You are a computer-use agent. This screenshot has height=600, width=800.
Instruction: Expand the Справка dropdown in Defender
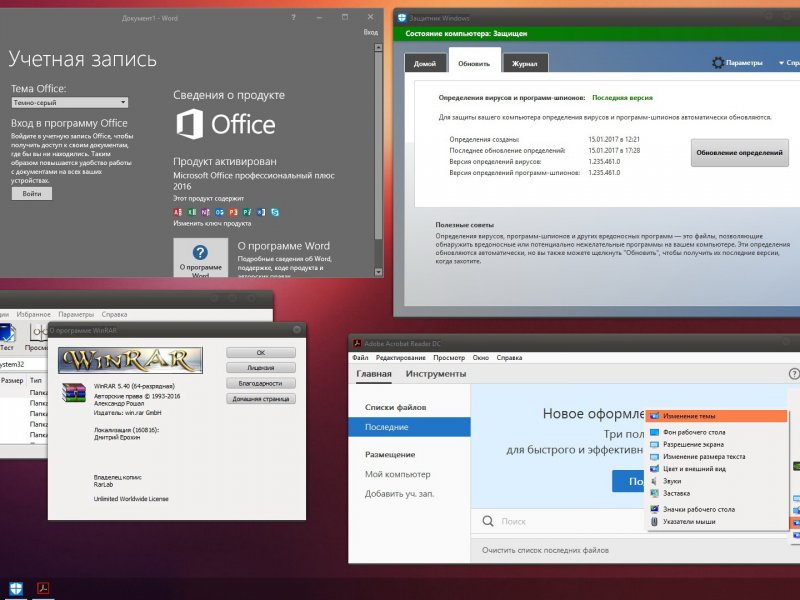tap(789, 63)
